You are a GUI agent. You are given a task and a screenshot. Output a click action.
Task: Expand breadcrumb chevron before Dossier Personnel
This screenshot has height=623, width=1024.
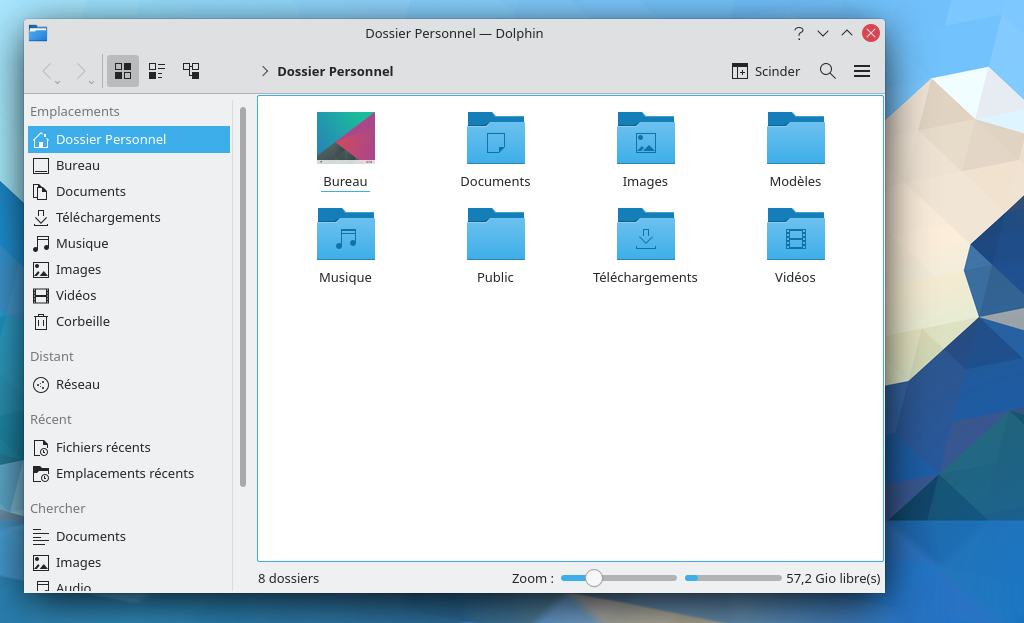tap(264, 71)
